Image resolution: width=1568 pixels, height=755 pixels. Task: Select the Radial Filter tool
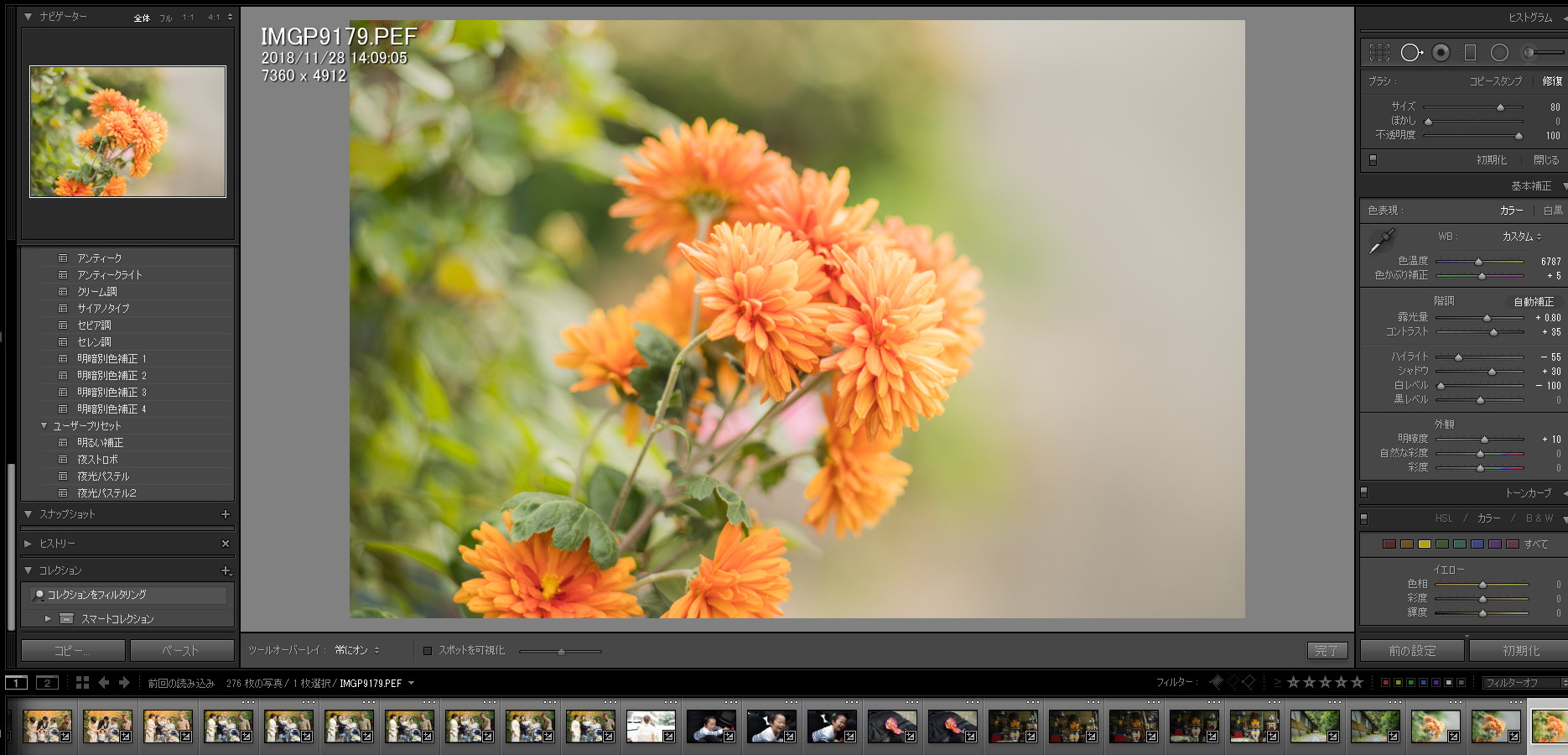1499,53
